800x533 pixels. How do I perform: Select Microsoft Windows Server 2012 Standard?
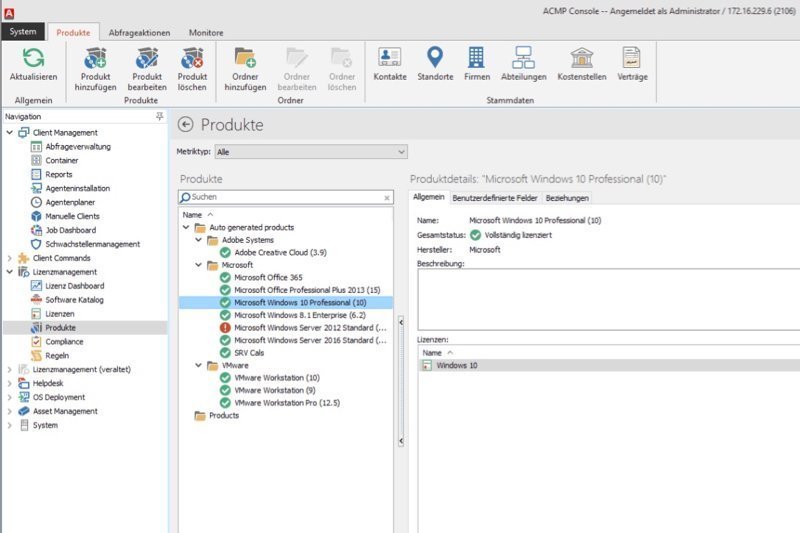310,327
